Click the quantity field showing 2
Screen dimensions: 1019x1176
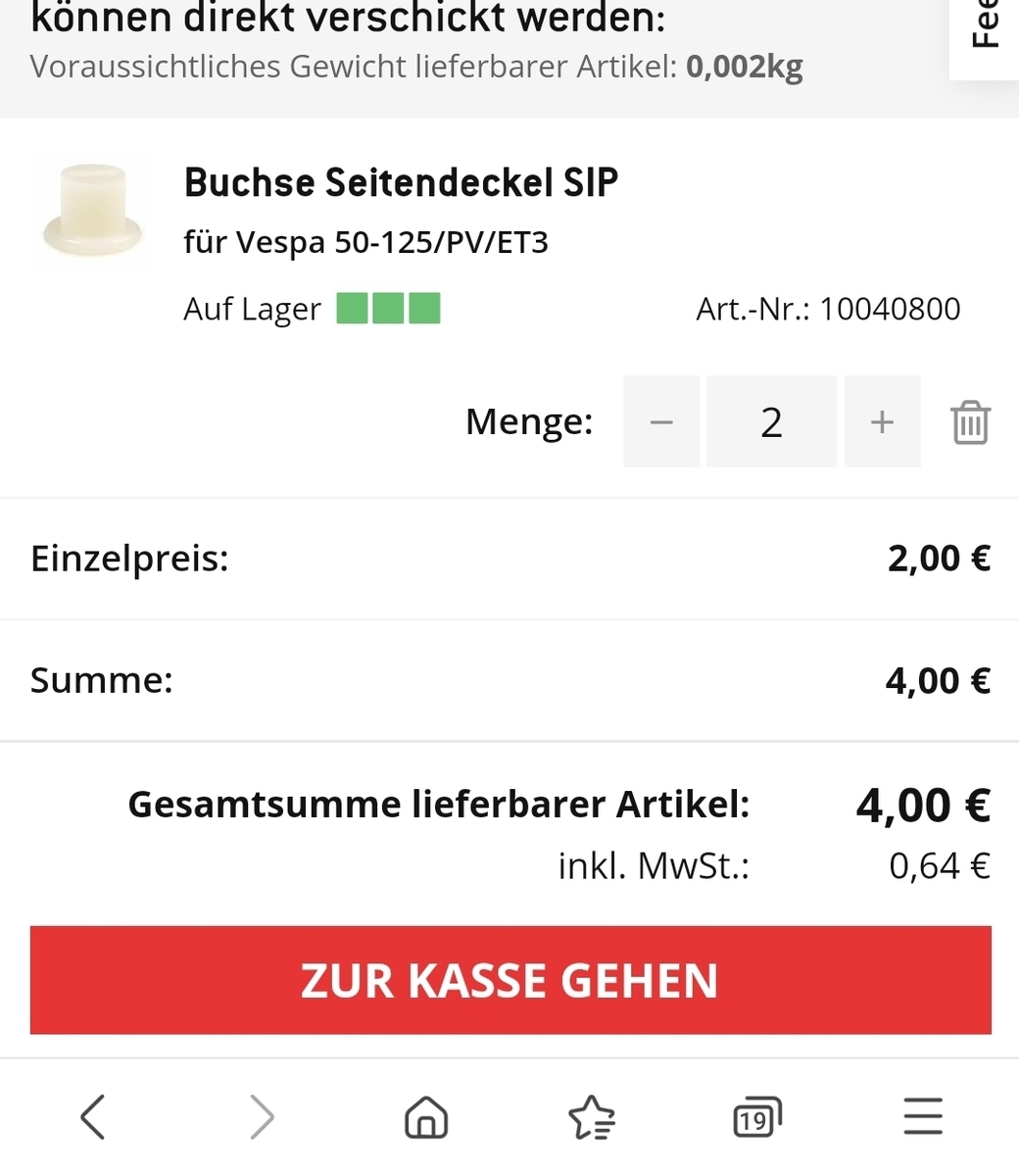point(771,422)
